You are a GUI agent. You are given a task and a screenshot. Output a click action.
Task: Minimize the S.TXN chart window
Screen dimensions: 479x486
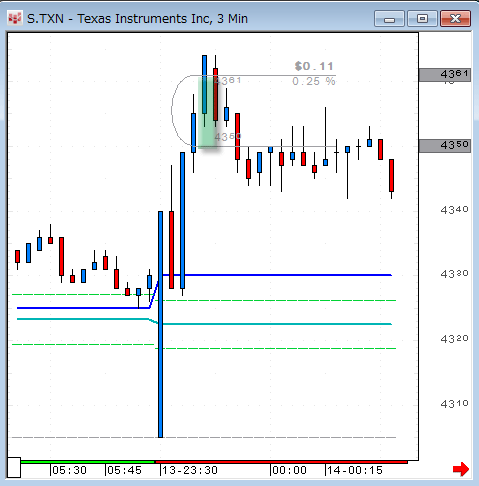(389, 19)
